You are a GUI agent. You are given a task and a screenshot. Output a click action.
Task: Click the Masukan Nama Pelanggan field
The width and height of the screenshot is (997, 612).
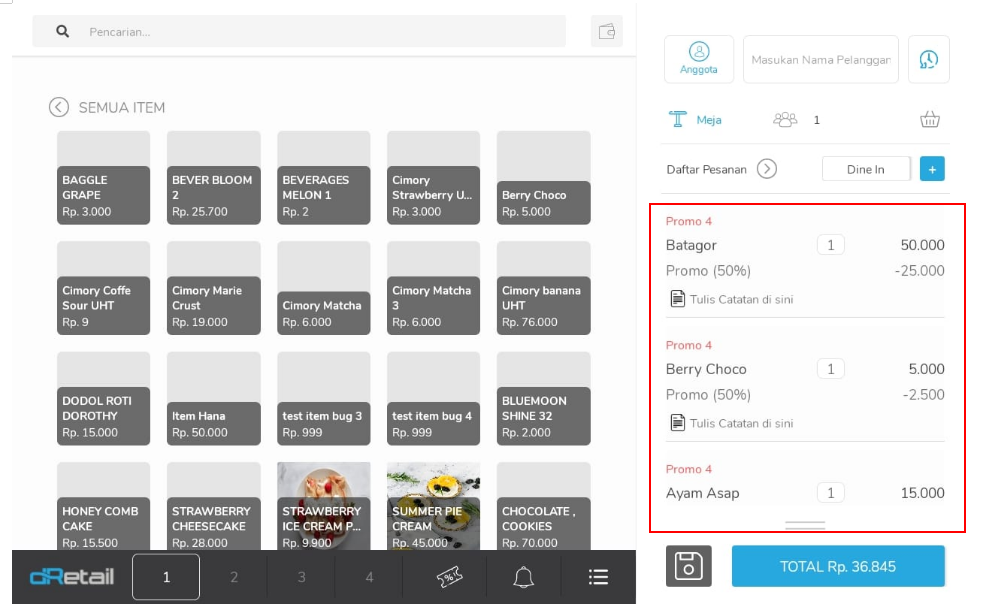coord(820,60)
